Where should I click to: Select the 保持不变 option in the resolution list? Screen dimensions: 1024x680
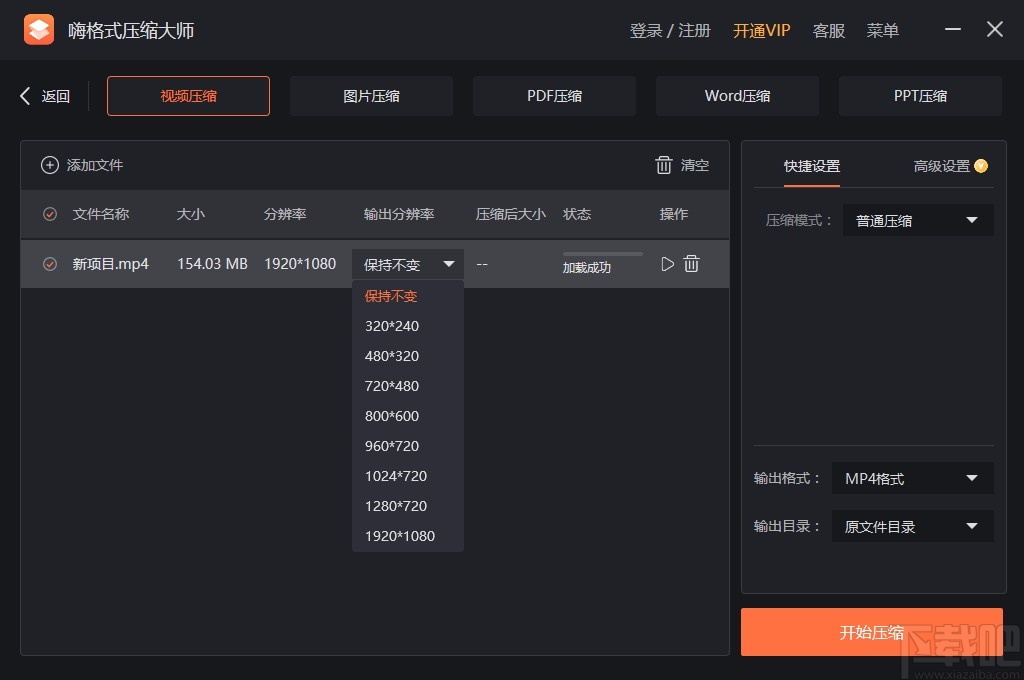(x=391, y=296)
